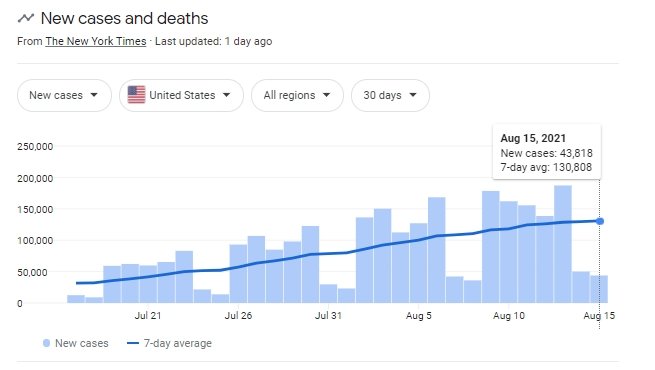Click the Aug 9 bar in chart
Viewport: 655px width, 370px height.
point(491,247)
